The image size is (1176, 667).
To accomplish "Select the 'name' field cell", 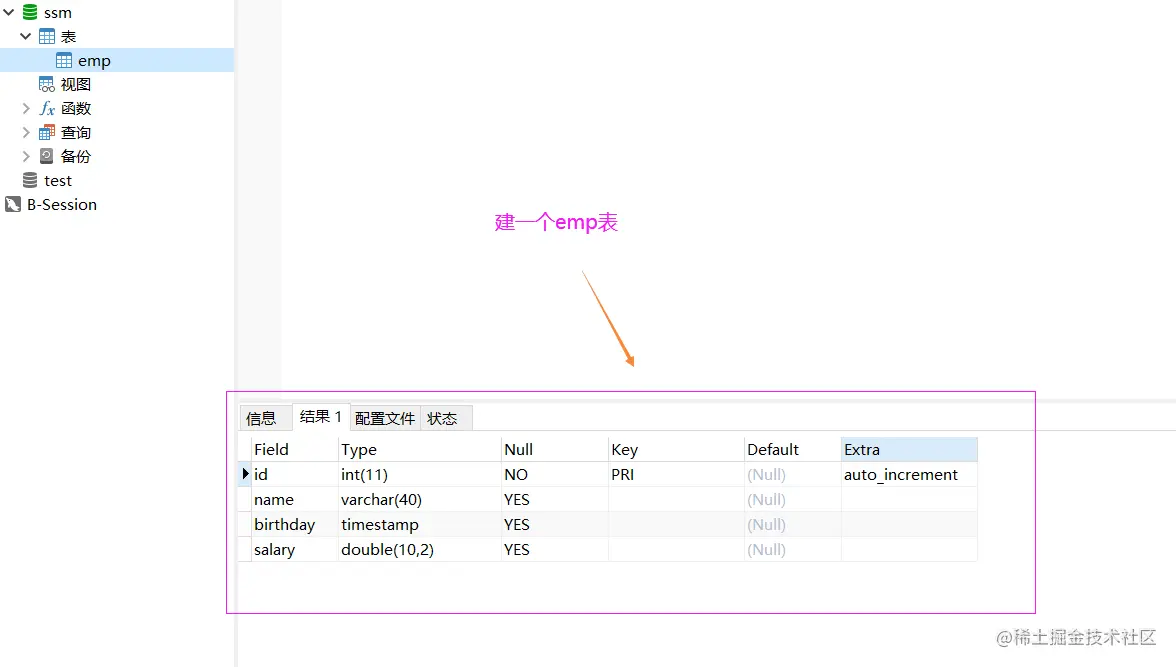I will pyautogui.click(x=295, y=500).
